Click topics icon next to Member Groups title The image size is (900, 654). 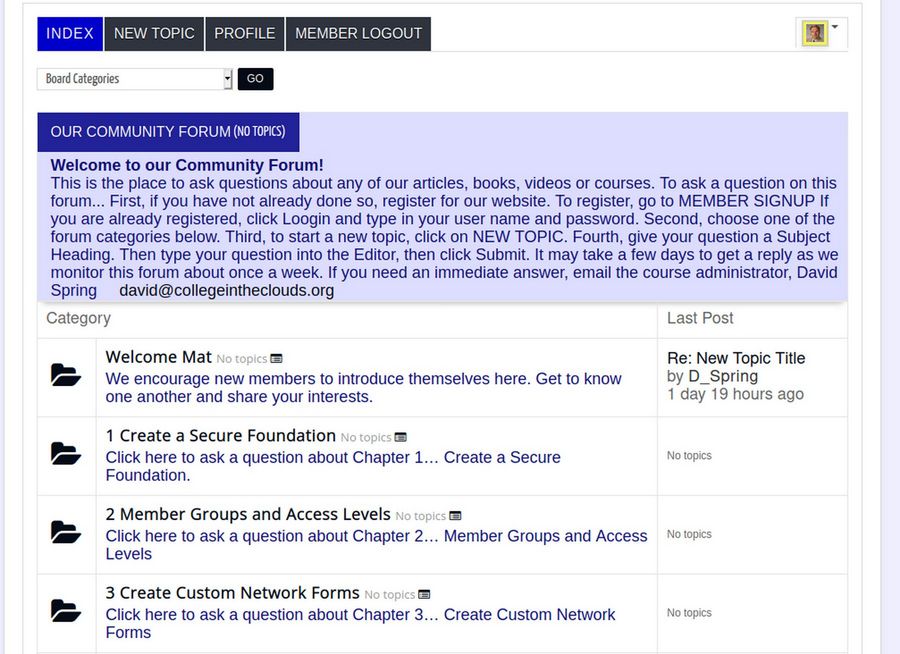point(455,516)
